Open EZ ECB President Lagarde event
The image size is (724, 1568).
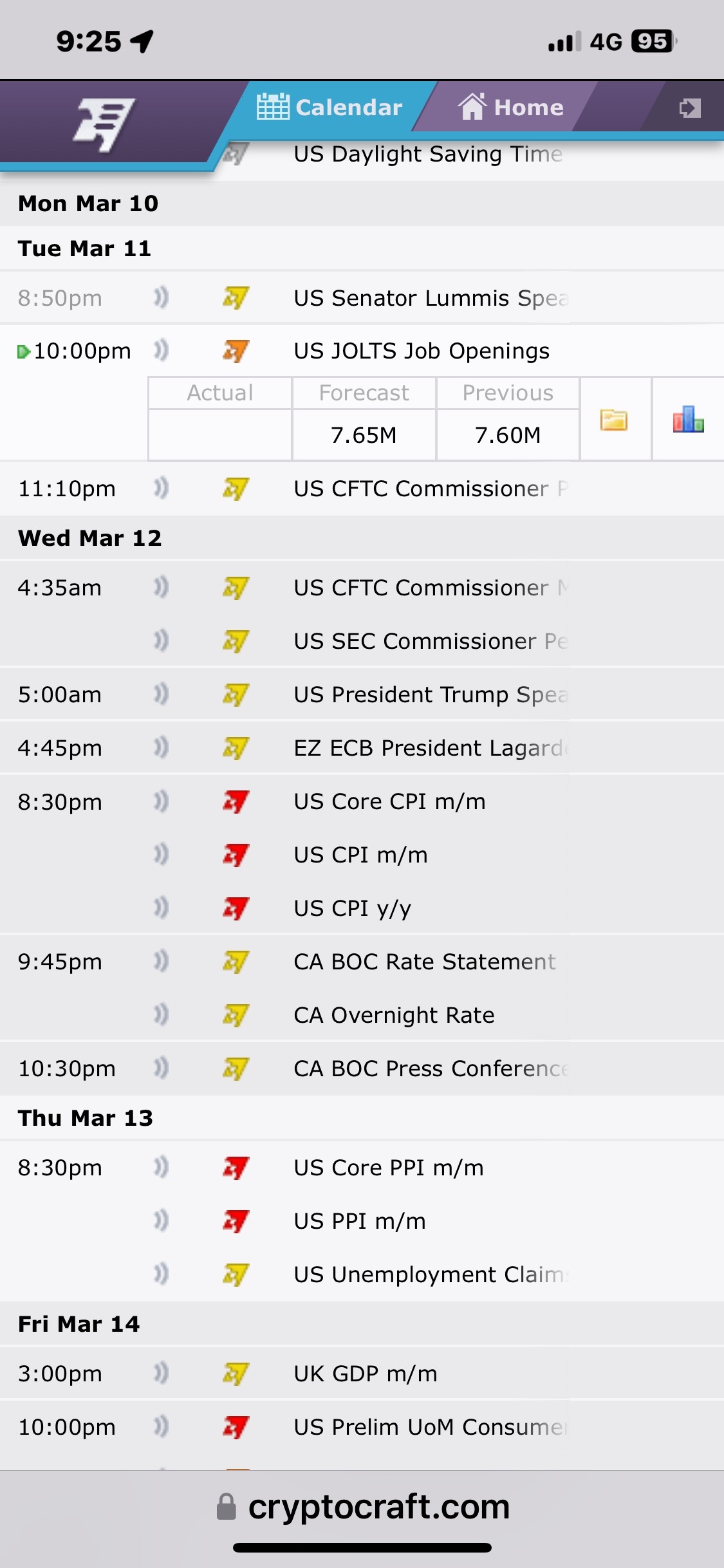click(431, 748)
